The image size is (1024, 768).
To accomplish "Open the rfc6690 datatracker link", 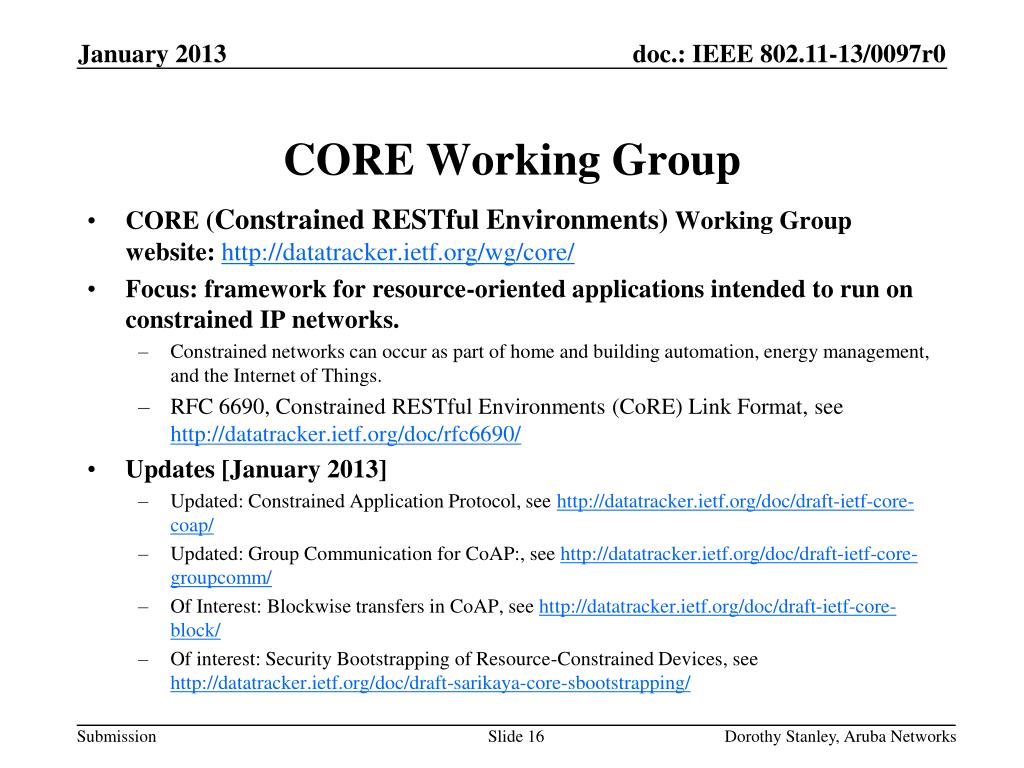I will (345, 434).
